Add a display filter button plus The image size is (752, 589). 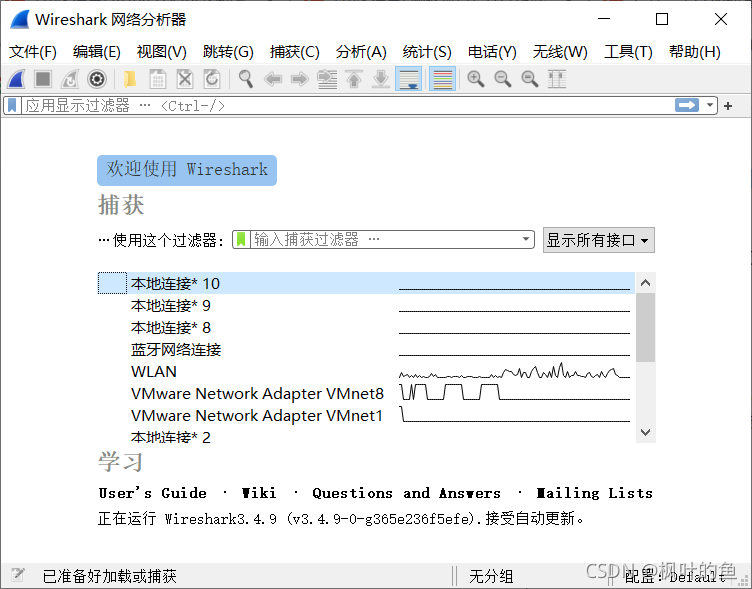(728, 106)
